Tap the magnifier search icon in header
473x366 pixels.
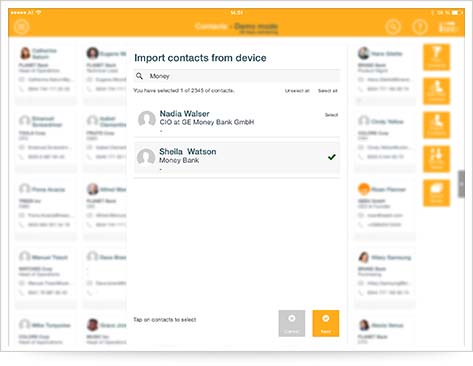(x=393, y=27)
